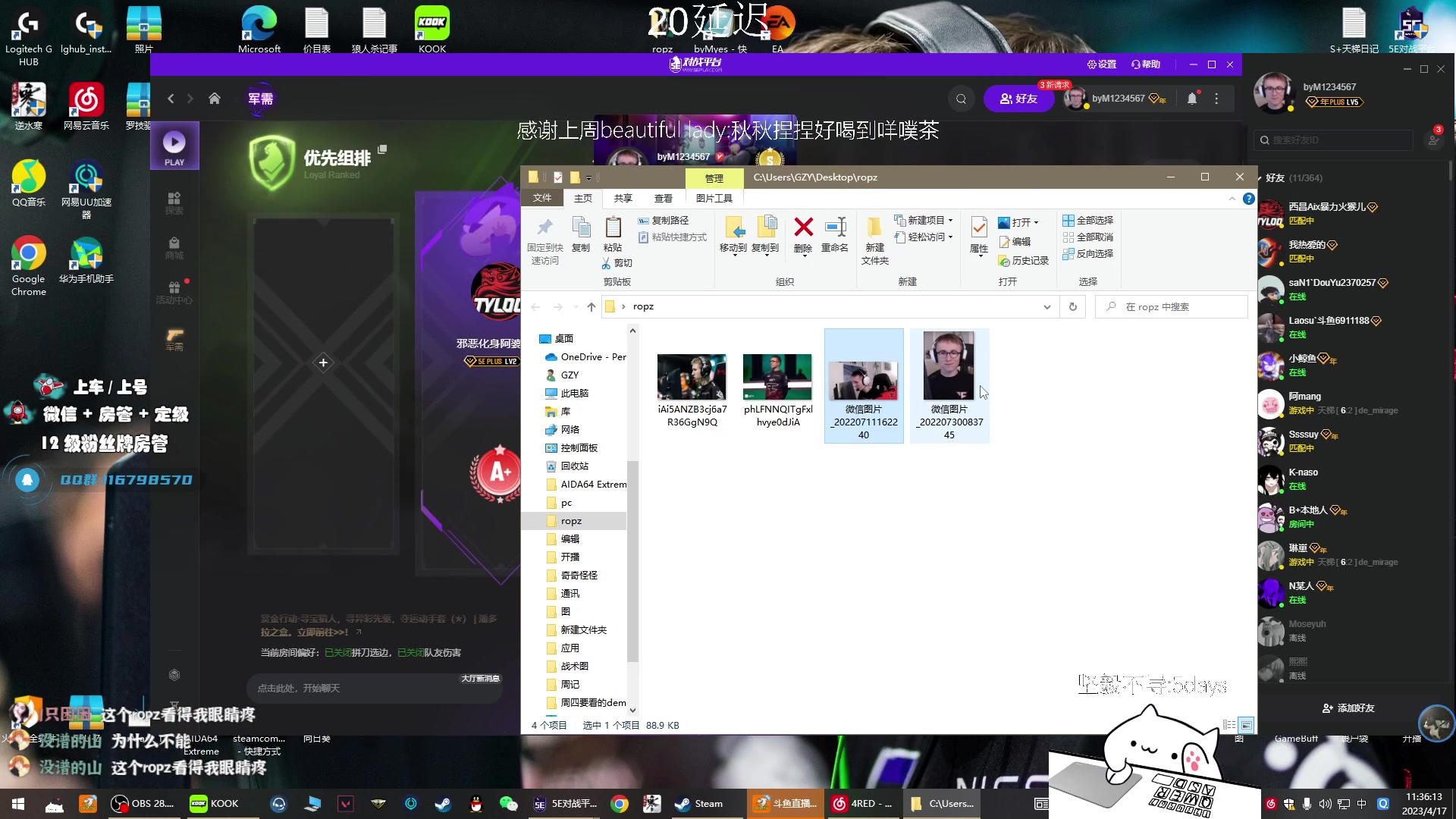Screen dimensions: 1456x819
Task: Select the file phLFNNQITgFxIhvye0dJiA
Action: [777, 390]
